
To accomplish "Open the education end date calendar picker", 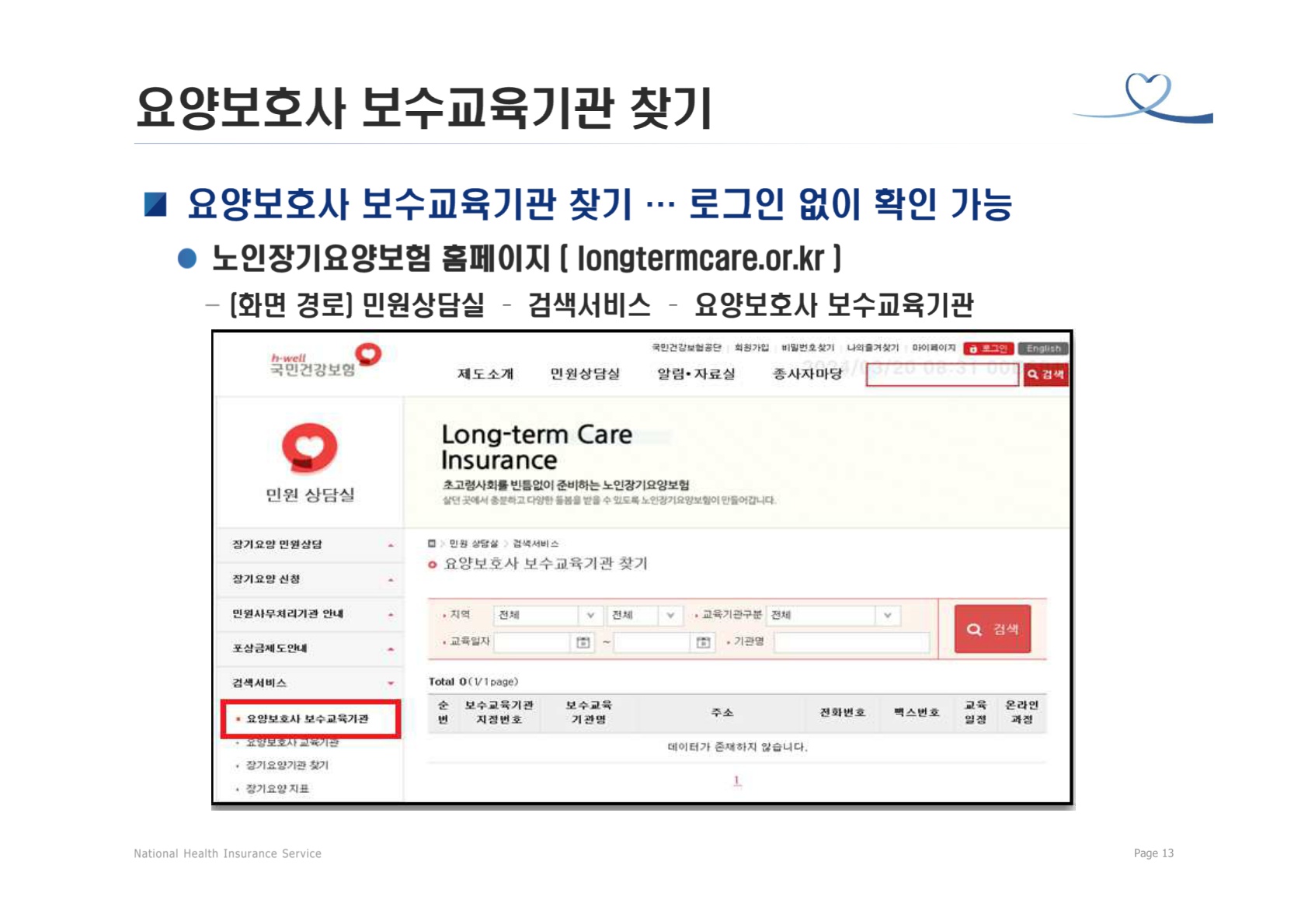I will (703, 642).
